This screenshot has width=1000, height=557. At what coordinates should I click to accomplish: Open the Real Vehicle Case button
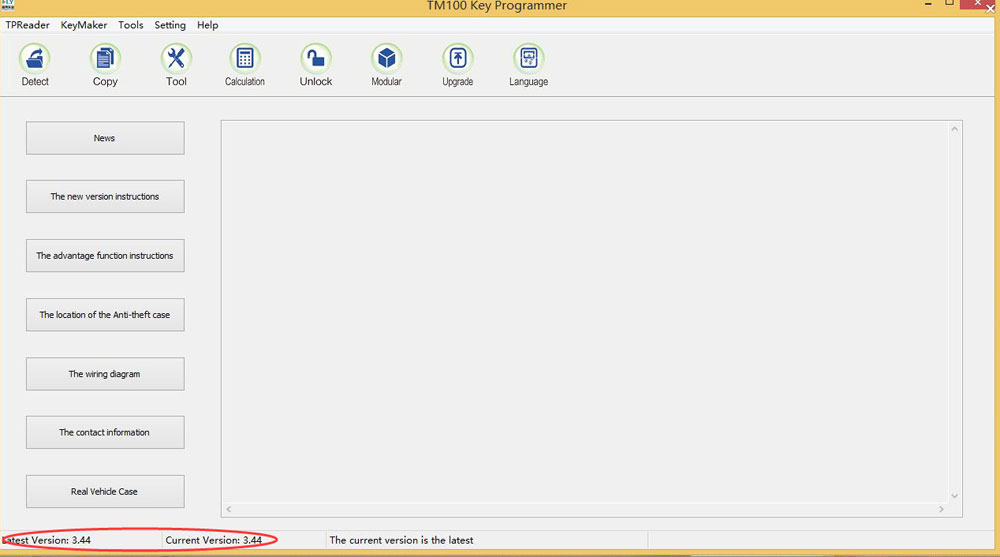105,491
